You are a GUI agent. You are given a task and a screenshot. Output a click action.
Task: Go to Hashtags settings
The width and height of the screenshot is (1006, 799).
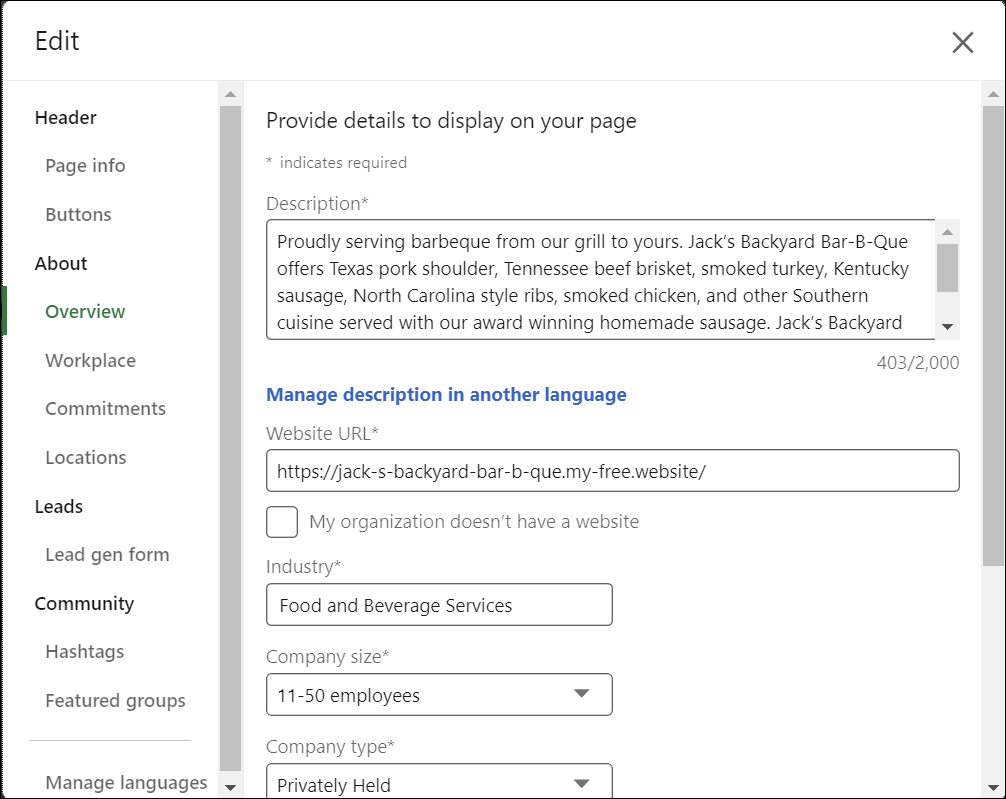(x=85, y=651)
